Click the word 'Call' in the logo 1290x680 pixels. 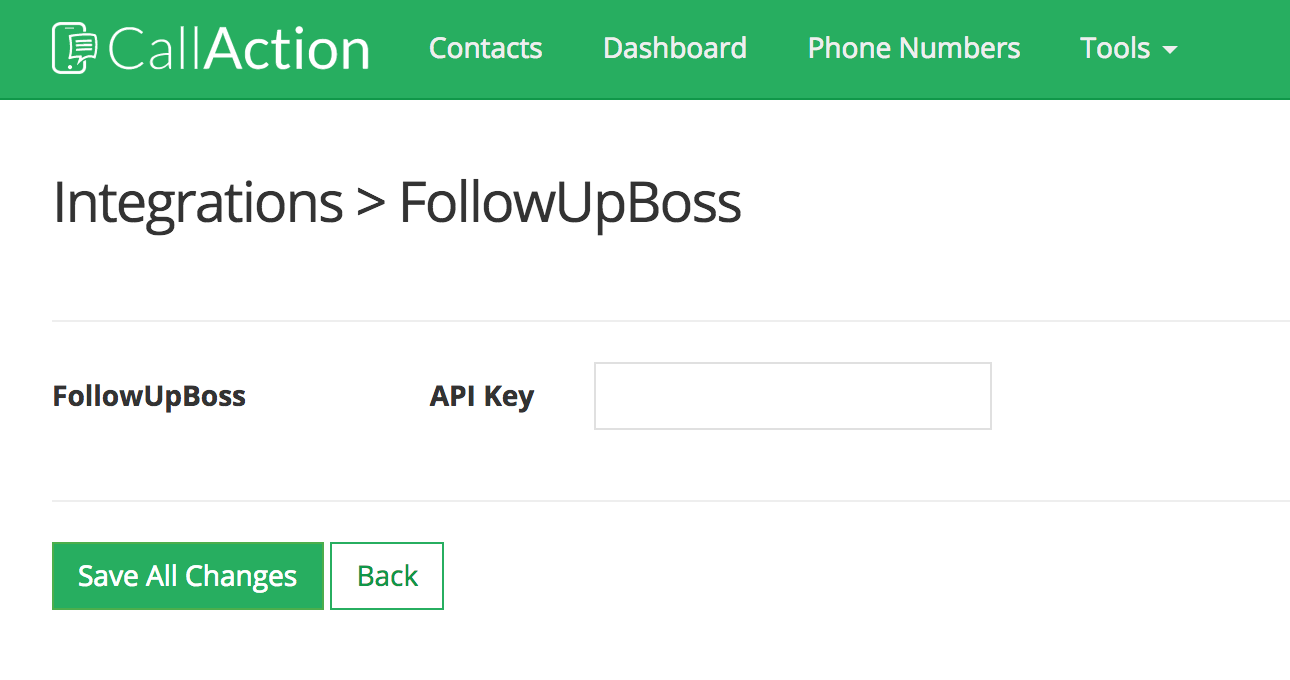[x=155, y=49]
